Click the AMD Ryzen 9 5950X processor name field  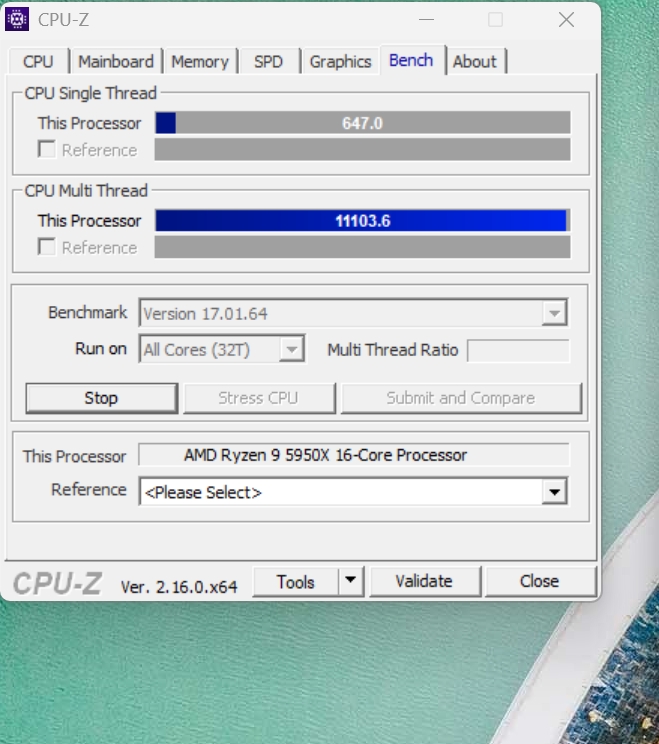(353, 455)
